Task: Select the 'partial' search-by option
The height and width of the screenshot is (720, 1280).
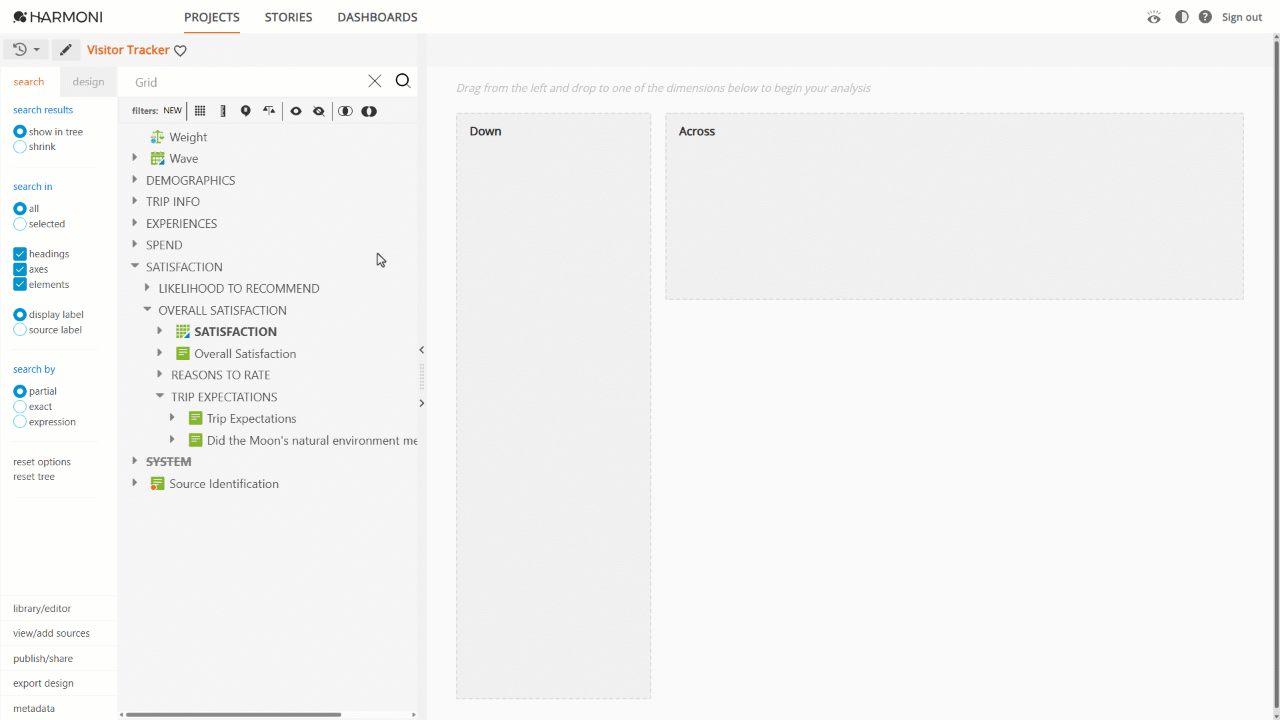Action: [20, 391]
